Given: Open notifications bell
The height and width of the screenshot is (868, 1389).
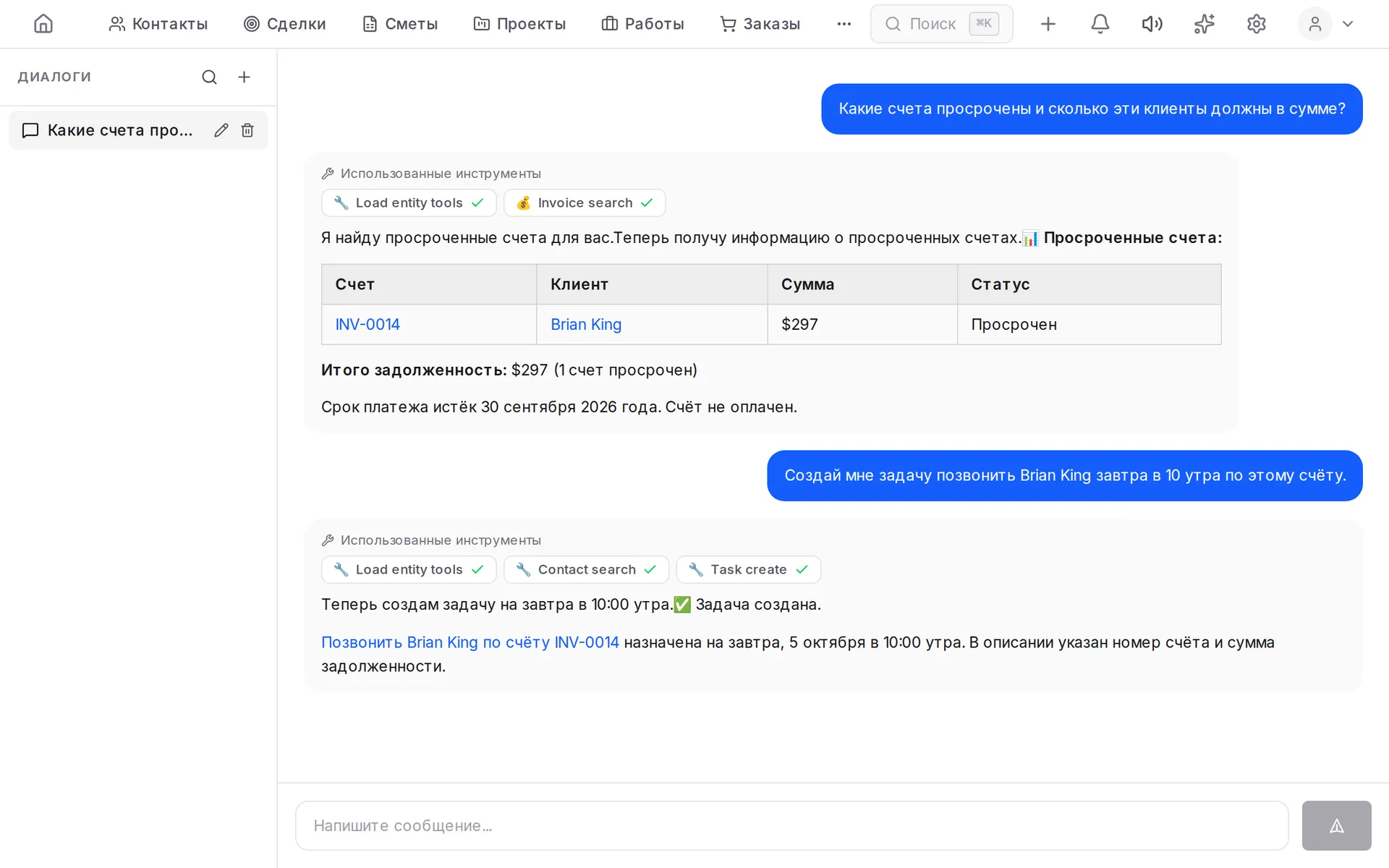Looking at the screenshot, I should [x=1100, y=24].
